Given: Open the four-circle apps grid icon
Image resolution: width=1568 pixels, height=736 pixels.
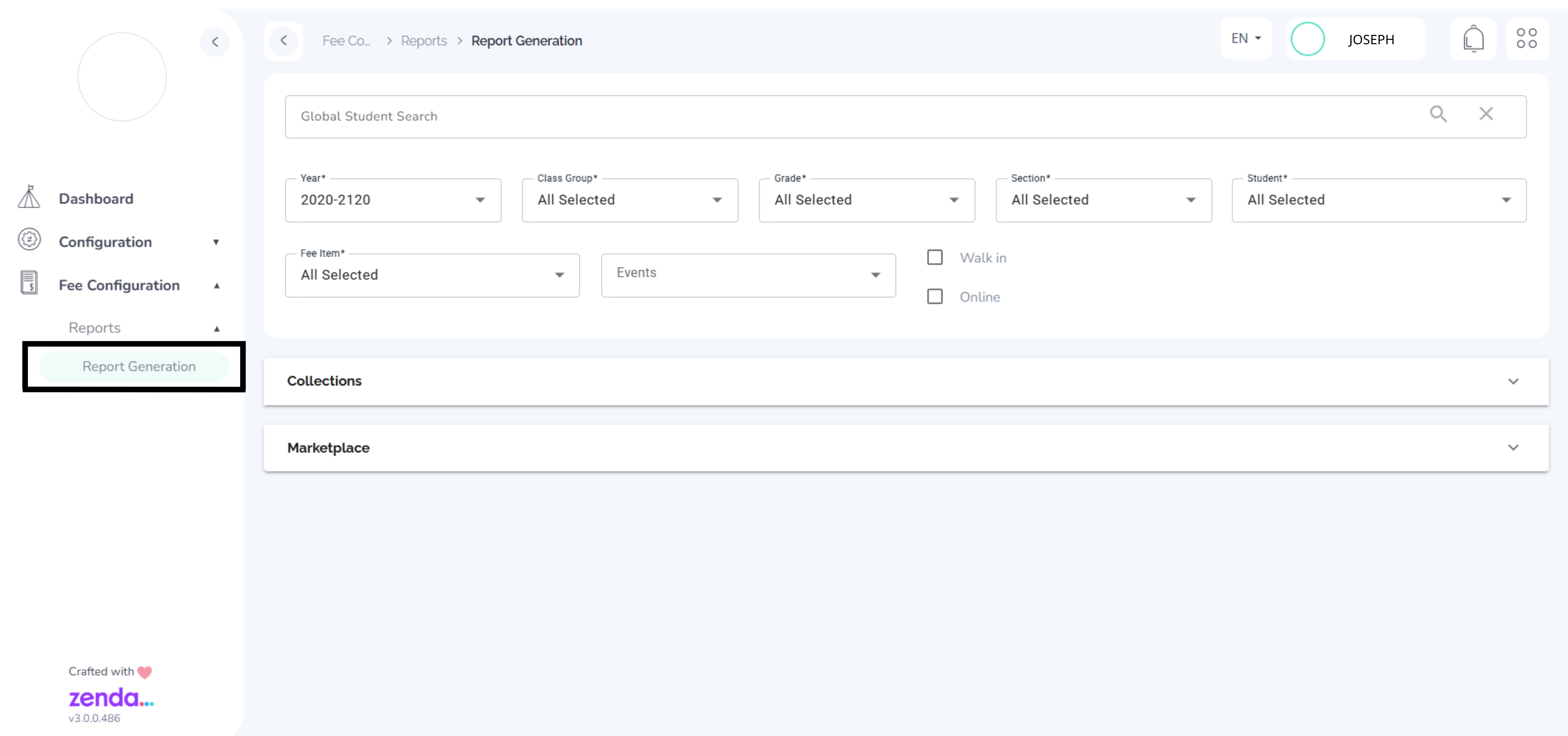Looking at the screenshot, I should coord(1527,39).
